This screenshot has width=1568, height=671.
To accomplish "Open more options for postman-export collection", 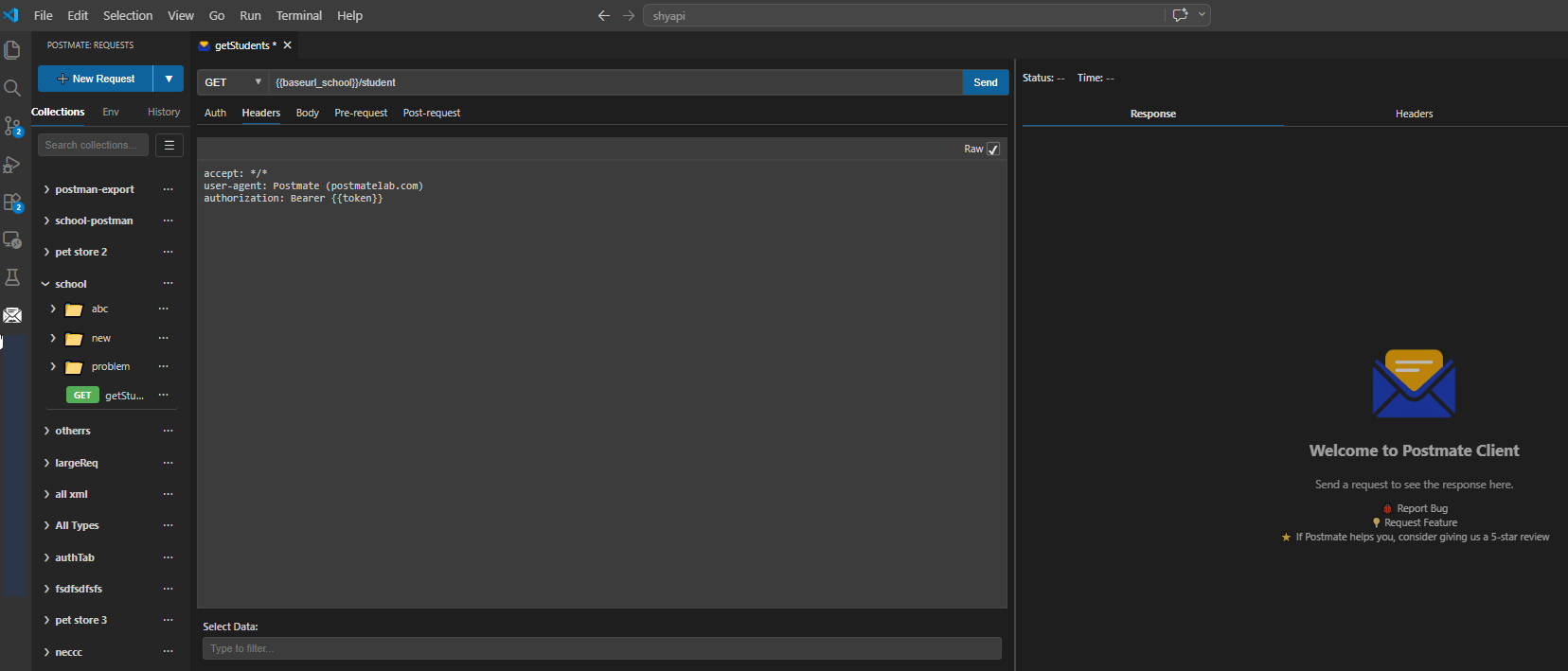I will [168, 189].
